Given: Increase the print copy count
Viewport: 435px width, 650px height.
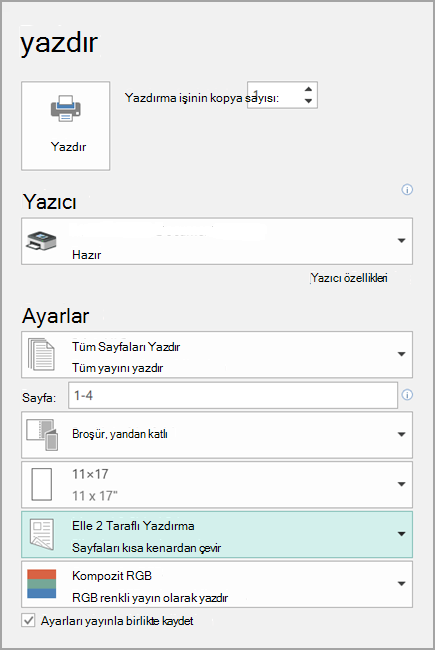Looking at the screenshot, I should 308,89.
